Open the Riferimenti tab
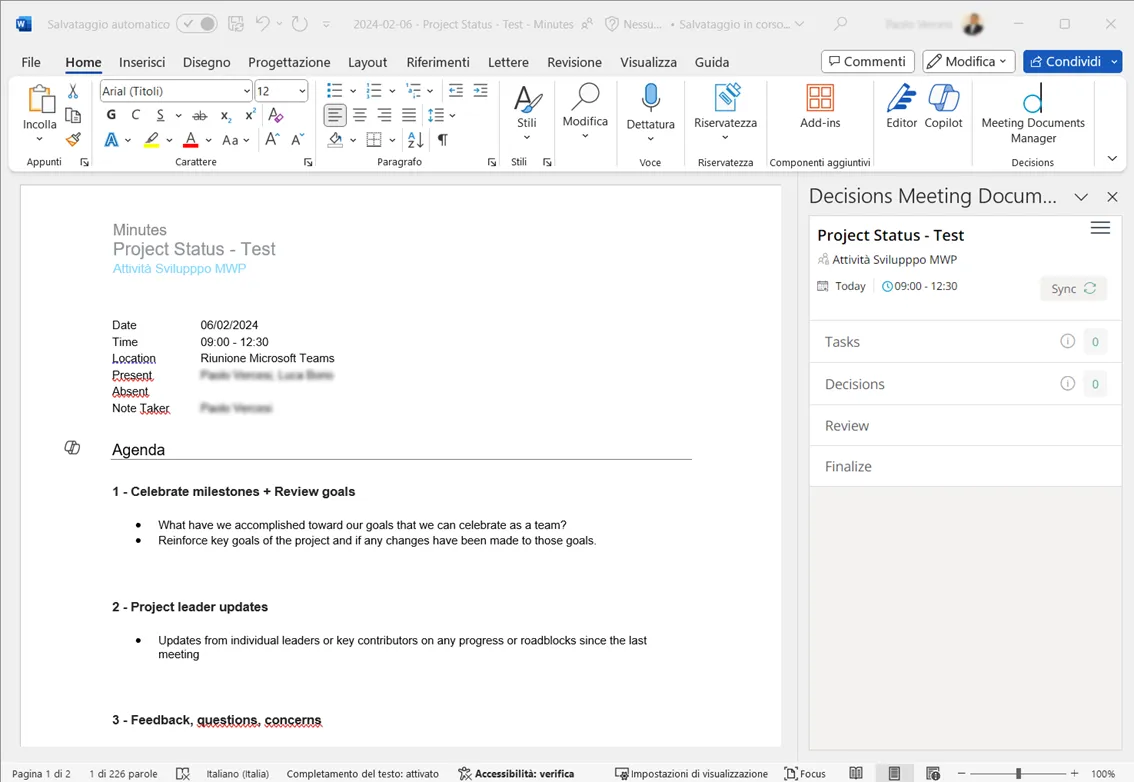This screenshot has height=782, width=1134. click(438, 62)
